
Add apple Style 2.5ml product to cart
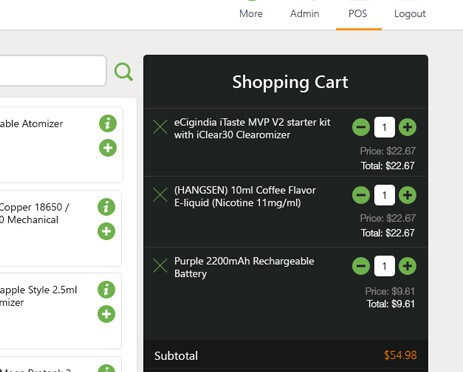pos(106,314)
